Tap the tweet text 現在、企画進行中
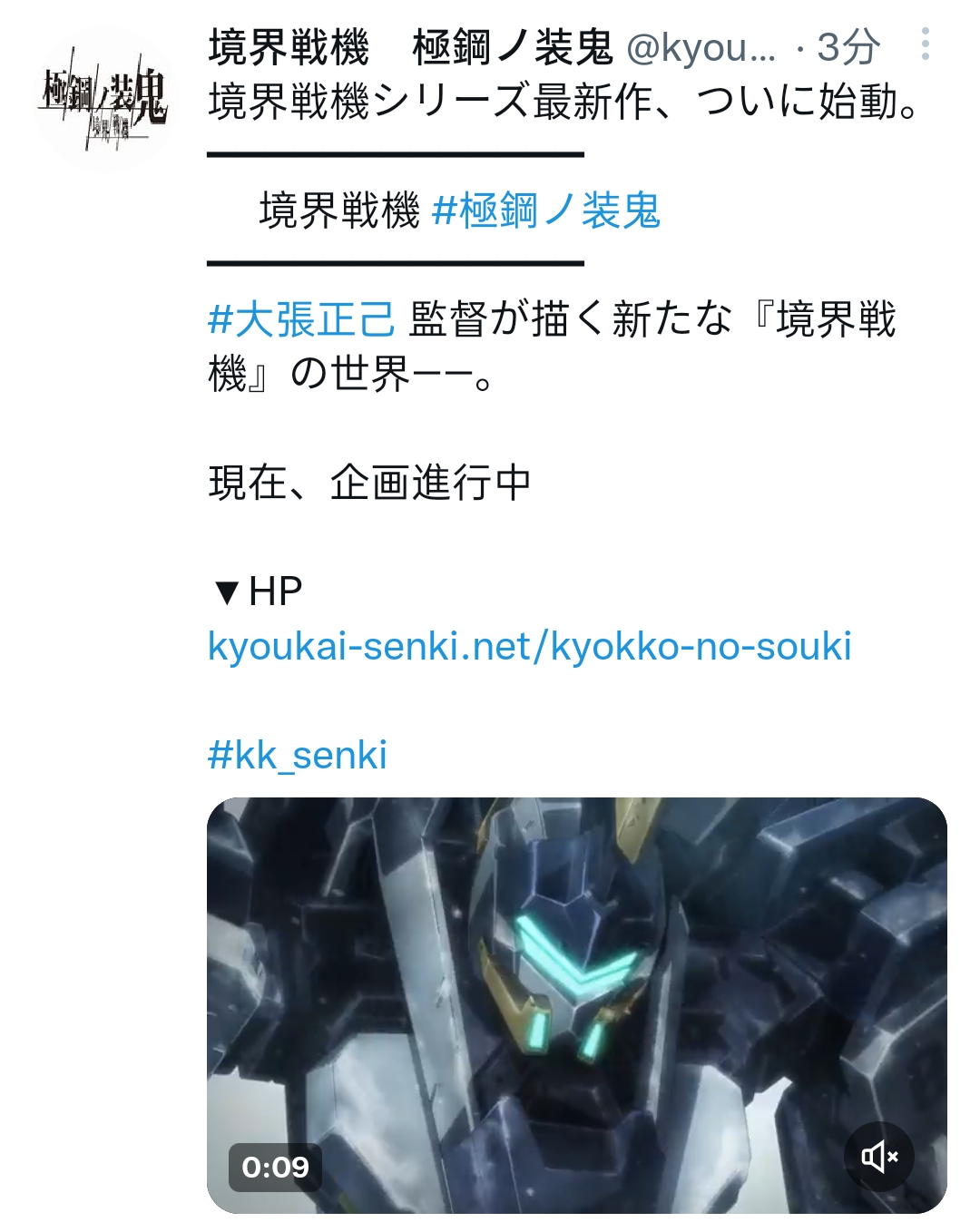The height and width of the screenshot is (1232, 980). pos(370,483)
